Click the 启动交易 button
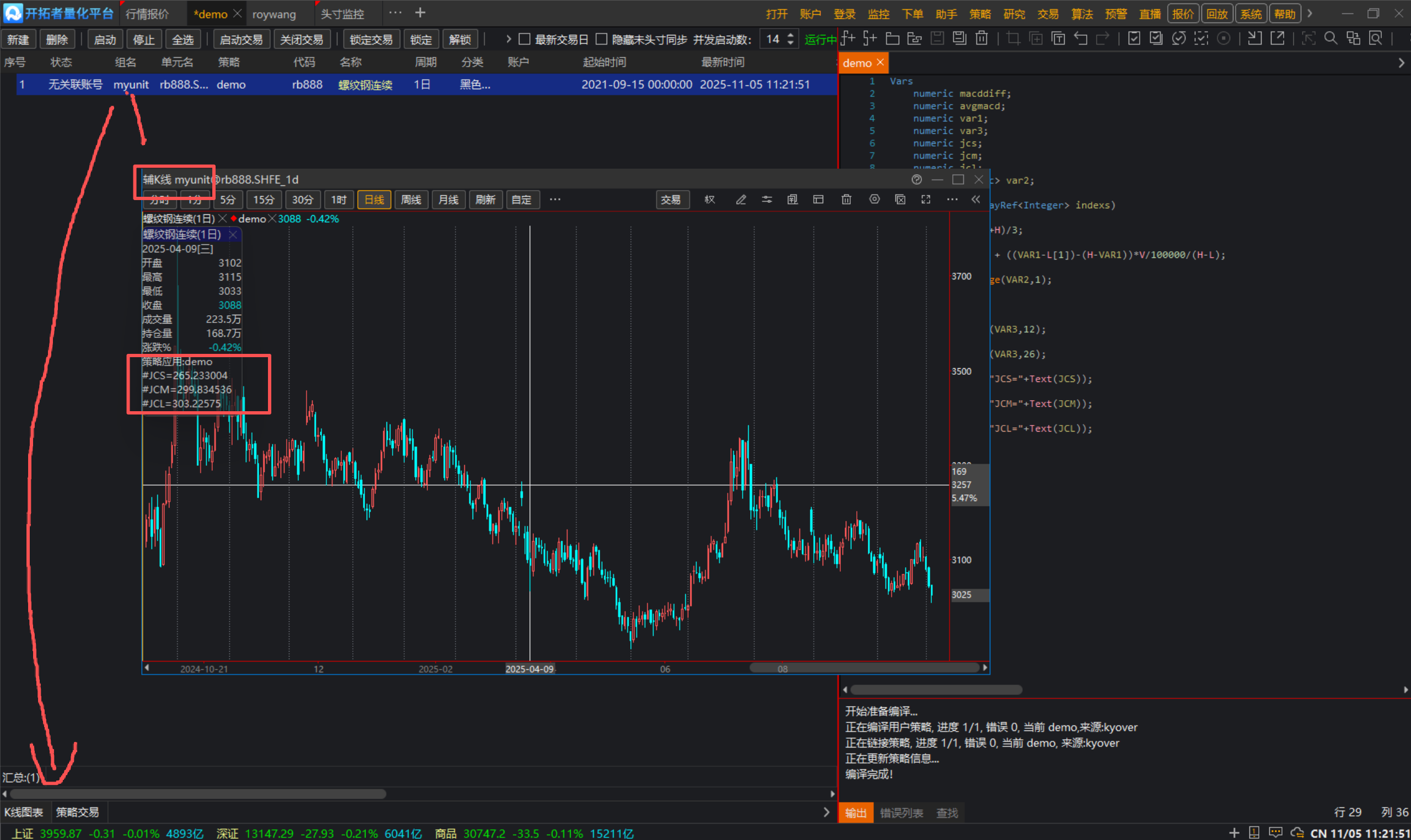Viewport: 1411px width, 840px height. pyautogui.click(x=240, y=40)
